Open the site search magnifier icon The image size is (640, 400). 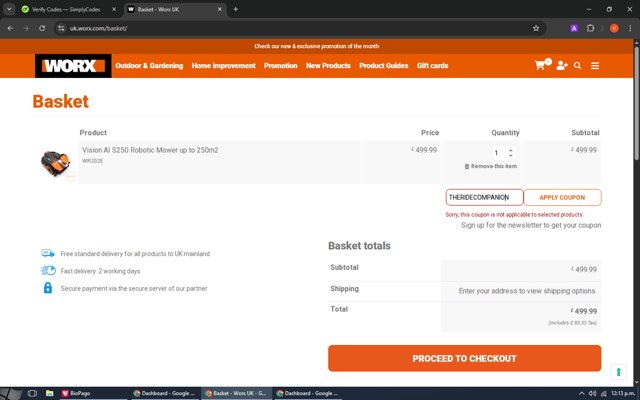pos(577,65)
